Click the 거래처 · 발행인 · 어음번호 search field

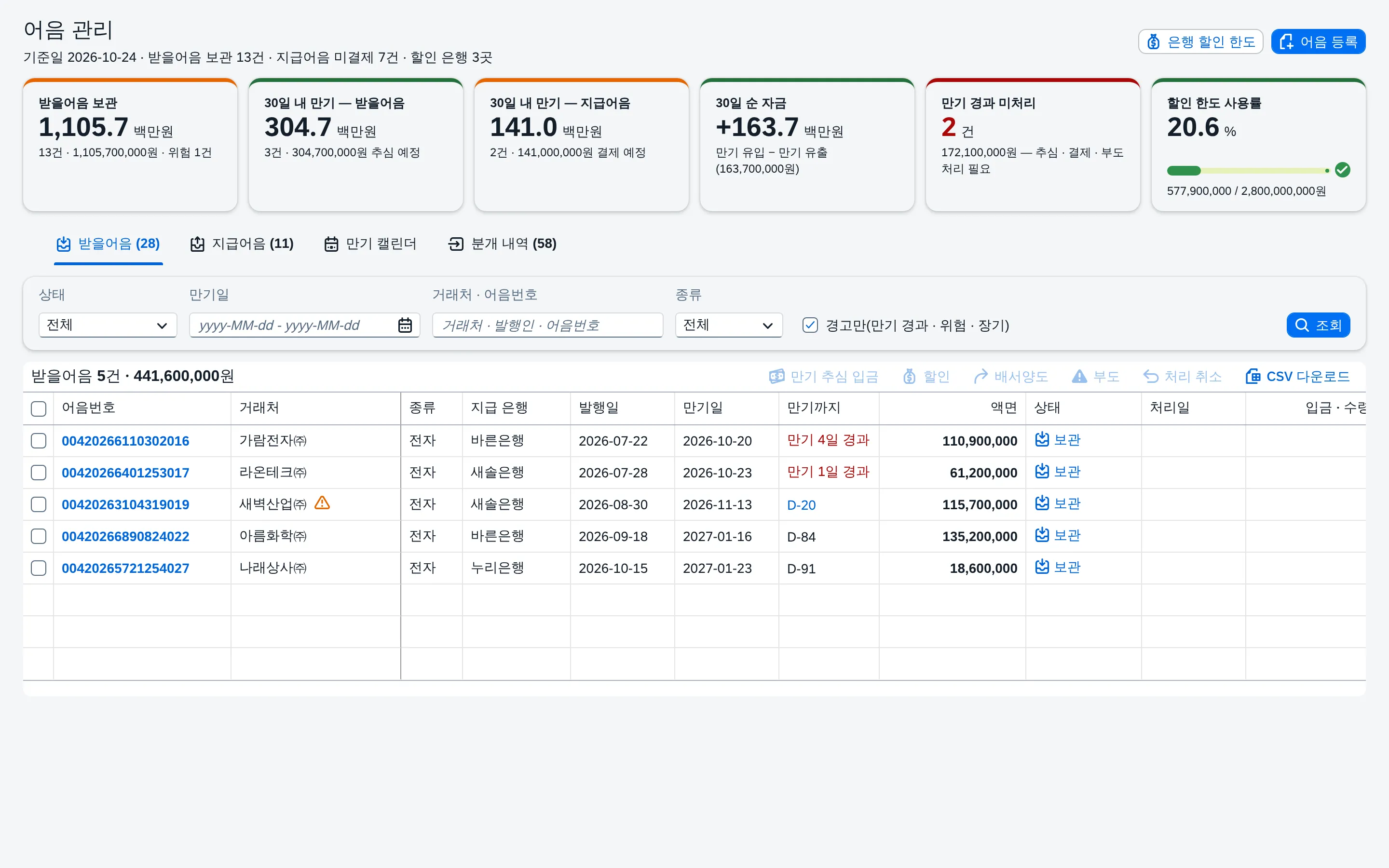point(547,325)
